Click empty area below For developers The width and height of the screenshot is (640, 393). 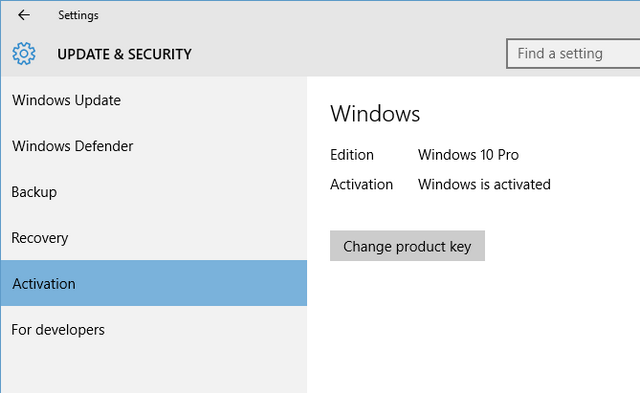pos(153,373)
